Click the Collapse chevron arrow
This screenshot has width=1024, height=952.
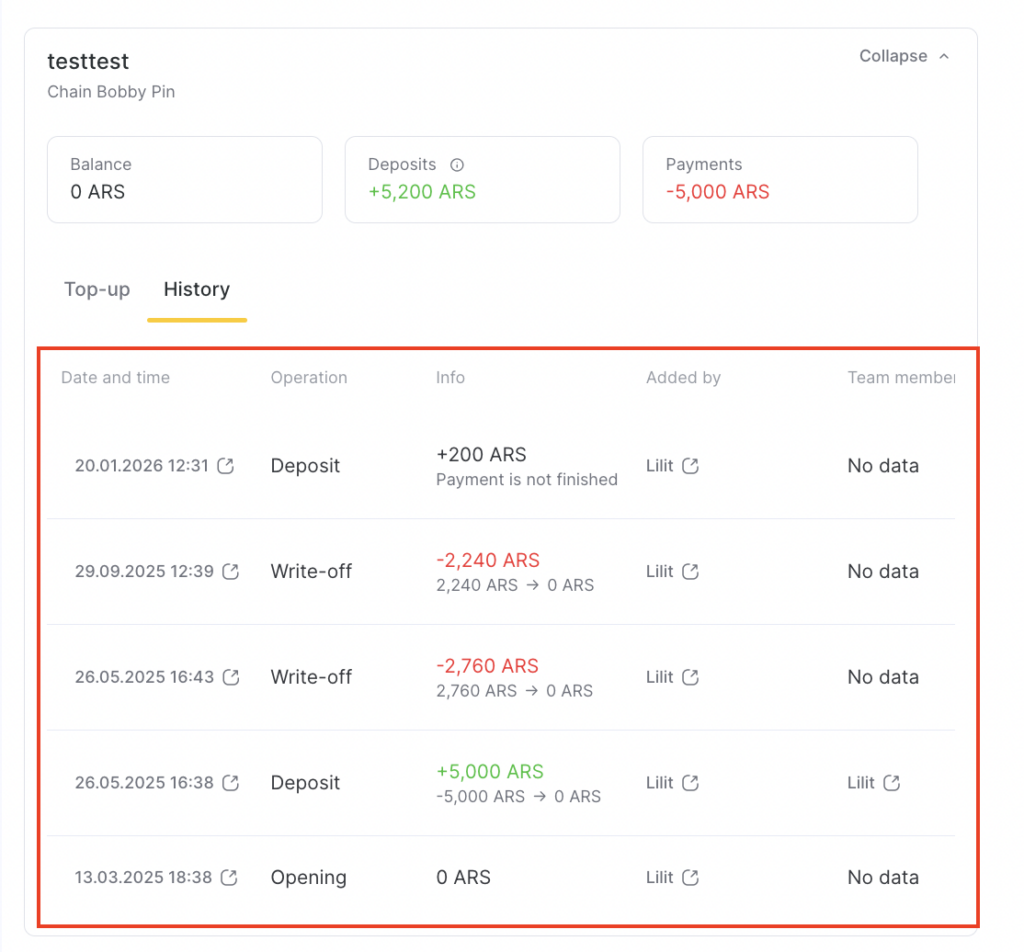(944, 57)
